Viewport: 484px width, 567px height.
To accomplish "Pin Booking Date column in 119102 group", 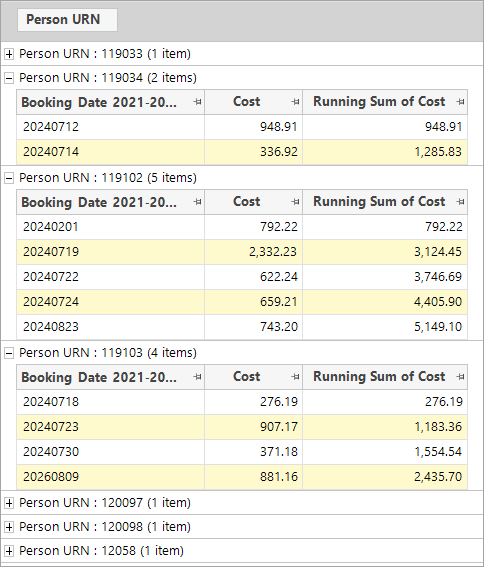I will [198, 202].
